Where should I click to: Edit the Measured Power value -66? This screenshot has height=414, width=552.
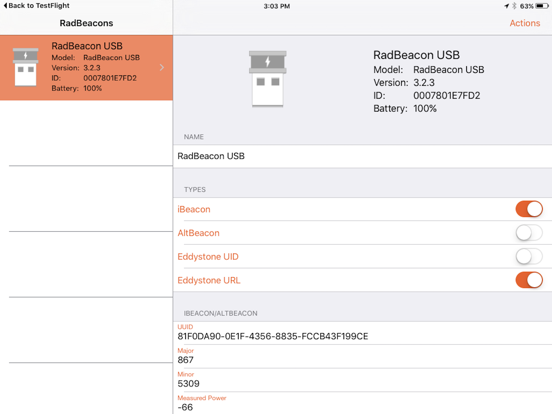coord(363,403)
